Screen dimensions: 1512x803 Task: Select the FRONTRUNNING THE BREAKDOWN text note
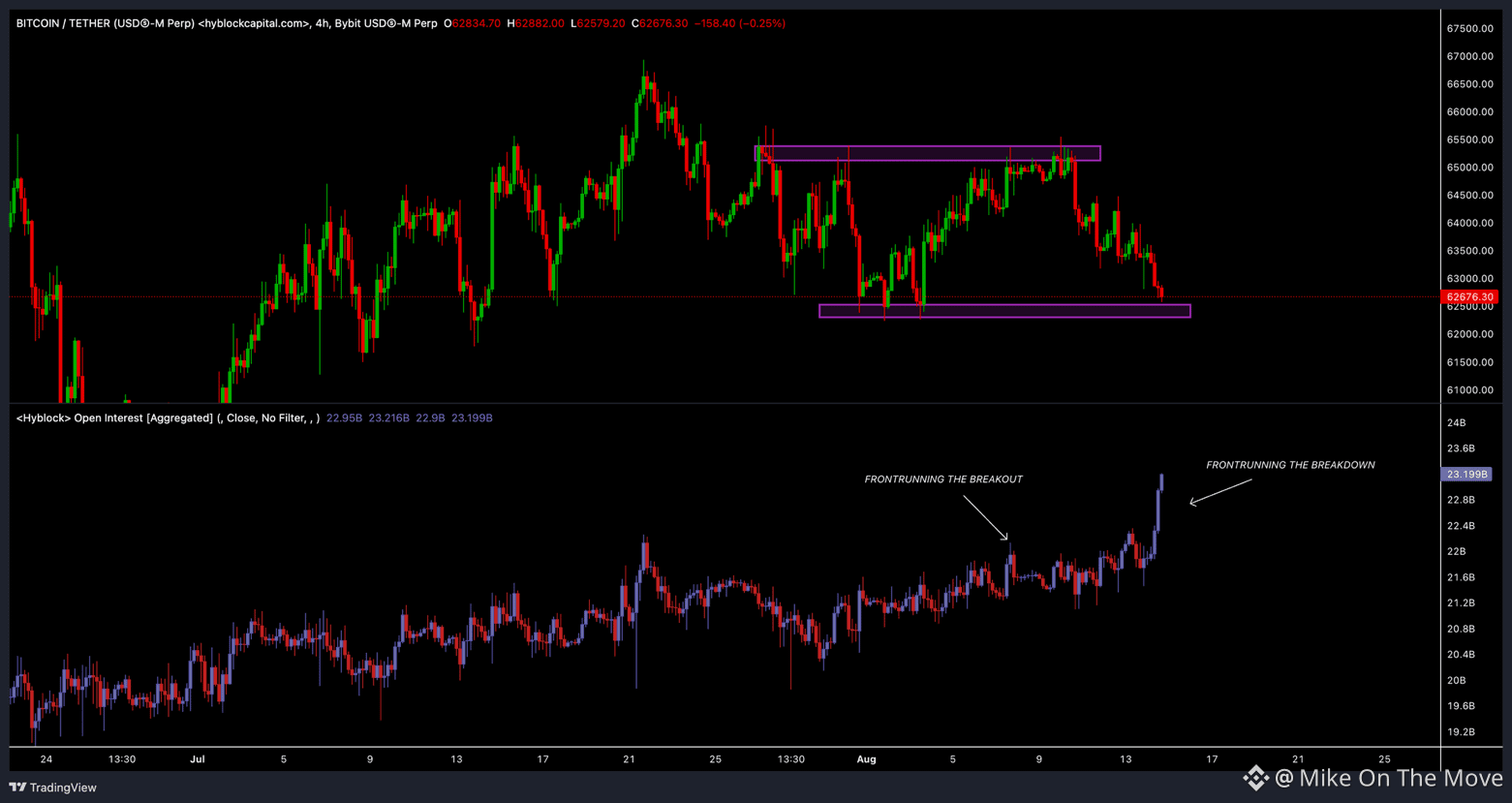click(1290, 465)
